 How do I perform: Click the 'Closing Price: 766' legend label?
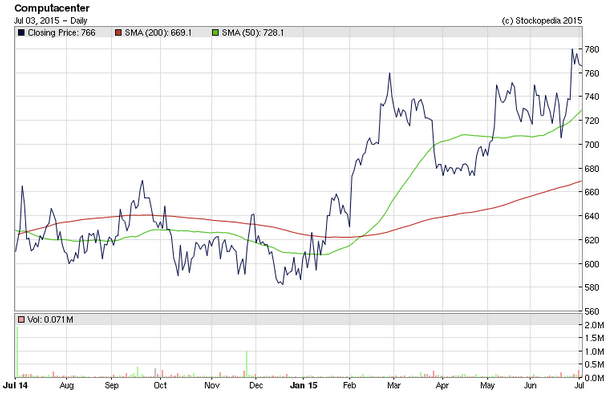(61, 33)
